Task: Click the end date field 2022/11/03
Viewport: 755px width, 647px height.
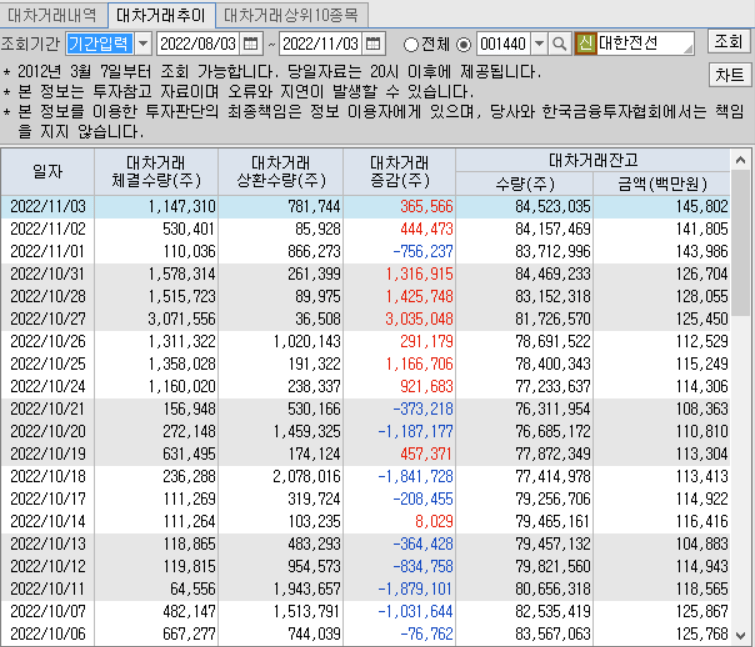Action: [321, 44]
